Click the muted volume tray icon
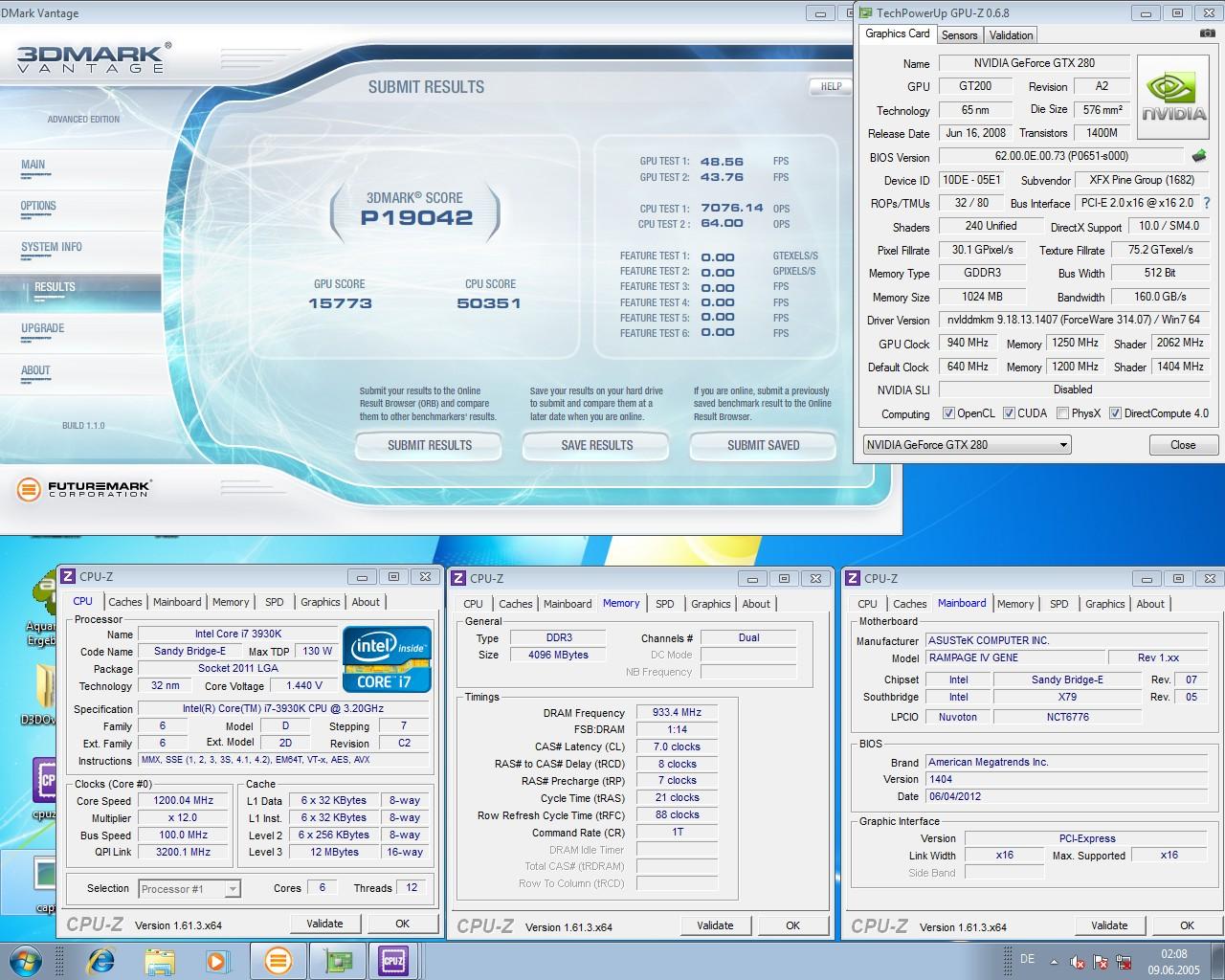Screen dimensions: 1225x980 pos(1078,962)
